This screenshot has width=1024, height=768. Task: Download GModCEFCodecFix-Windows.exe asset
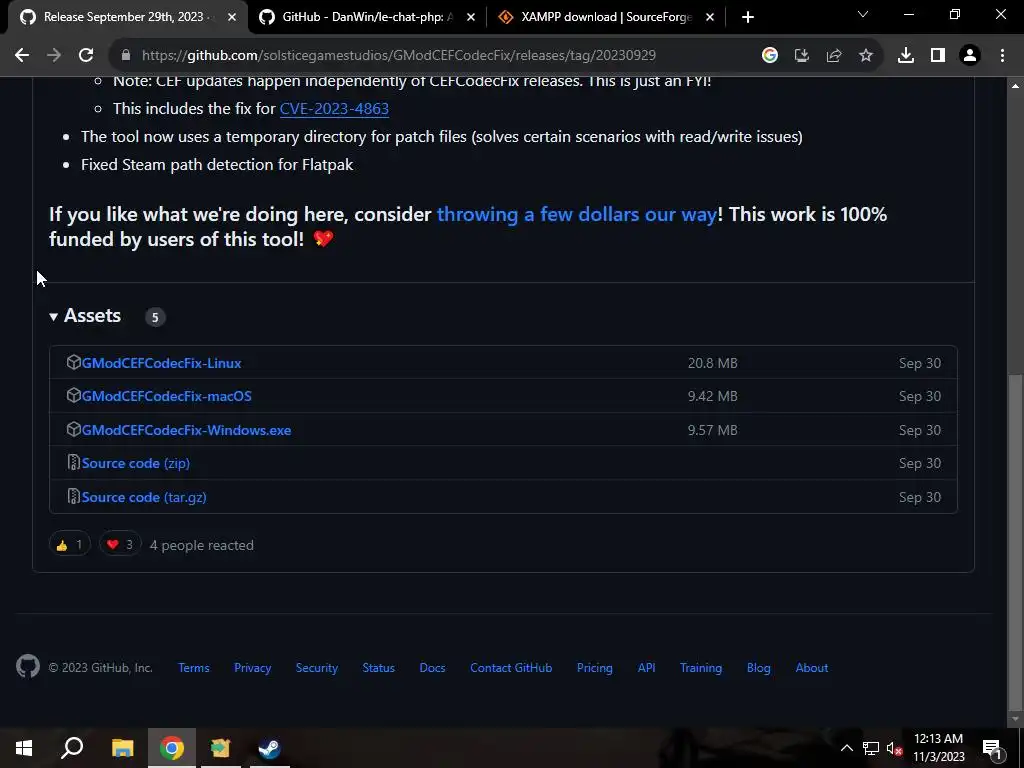[186, 430]
